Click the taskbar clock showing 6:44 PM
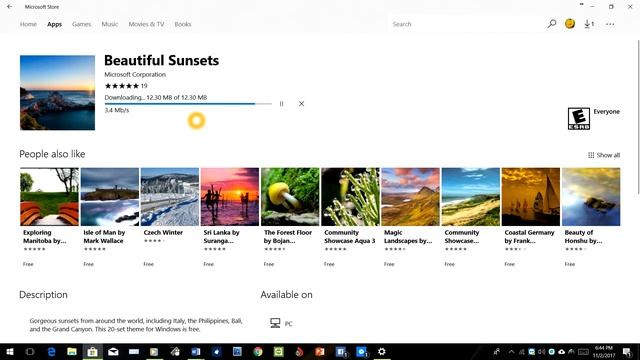 [x=604, y=351]
